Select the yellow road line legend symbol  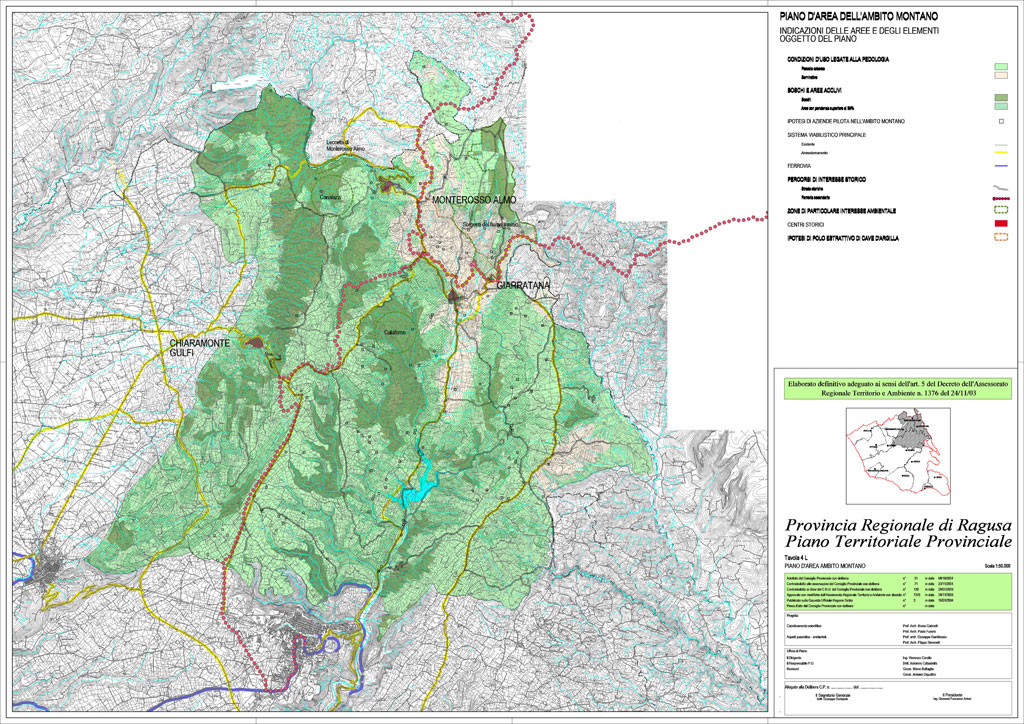coord(1000,153)
